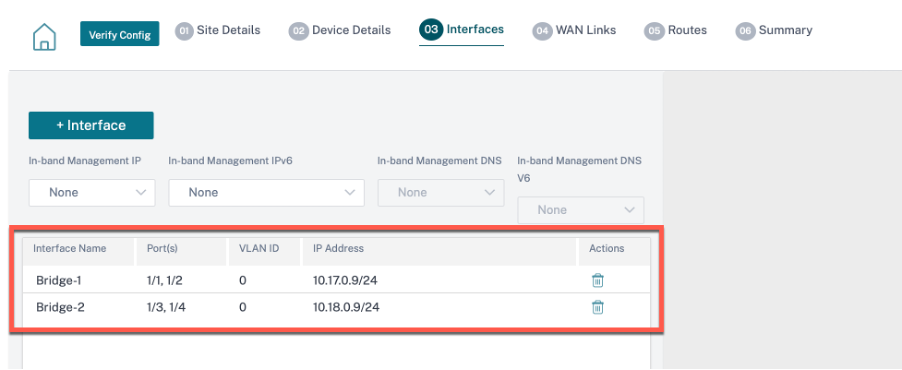The height and width of the screenshot is (370, 902).
Task: Click IP address 10.18.0.9/24
Action: 346,307
